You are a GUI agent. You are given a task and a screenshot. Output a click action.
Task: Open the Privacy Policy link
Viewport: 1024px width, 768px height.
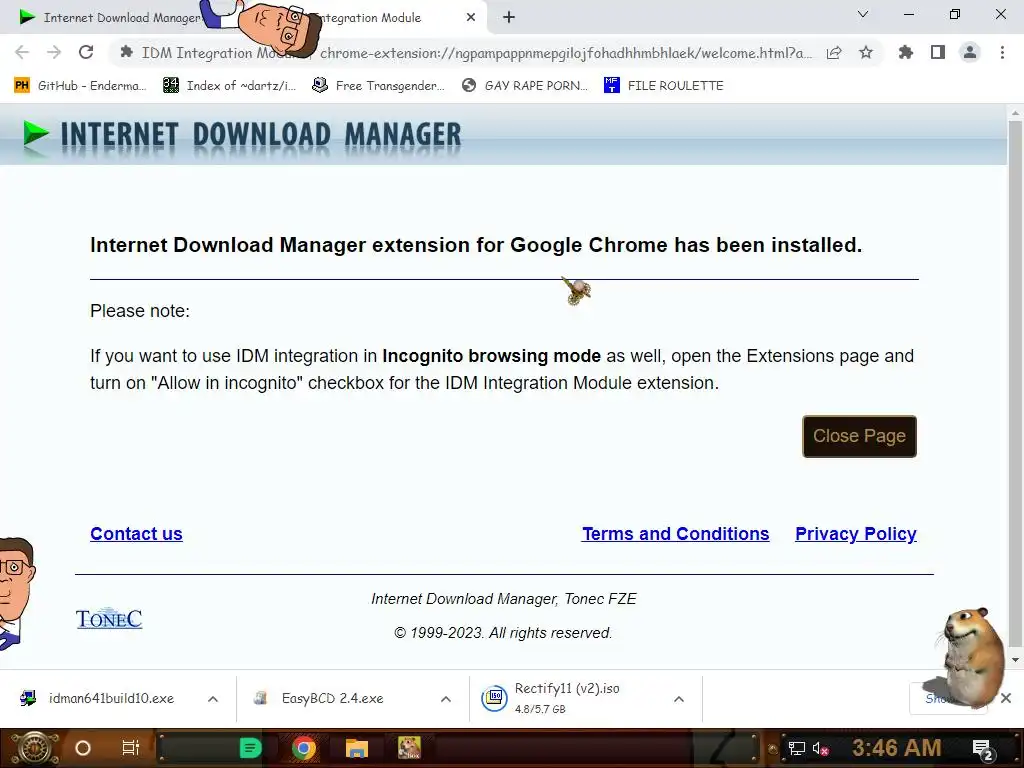[856, 534]
